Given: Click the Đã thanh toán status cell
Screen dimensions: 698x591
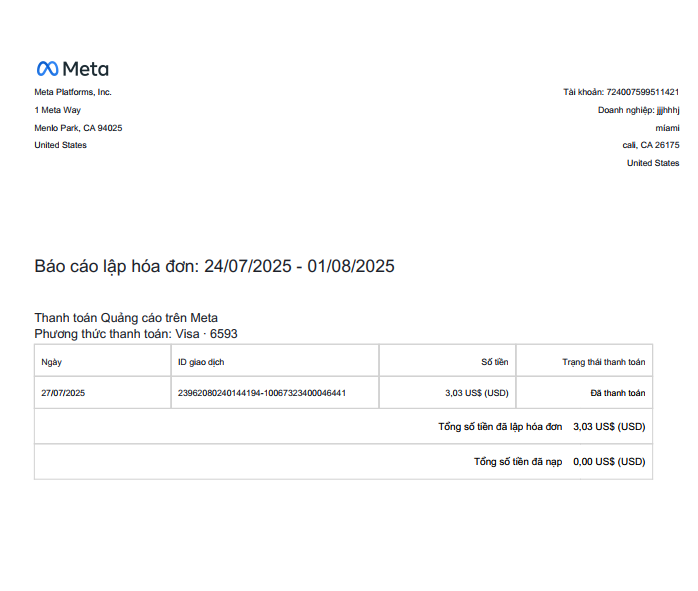Looking at the screenshot, I should pyautogui.click(x=584, y=393).
